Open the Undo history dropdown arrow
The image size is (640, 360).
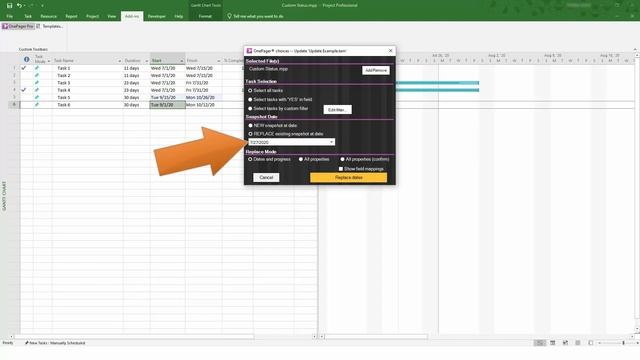coord(24,5)
